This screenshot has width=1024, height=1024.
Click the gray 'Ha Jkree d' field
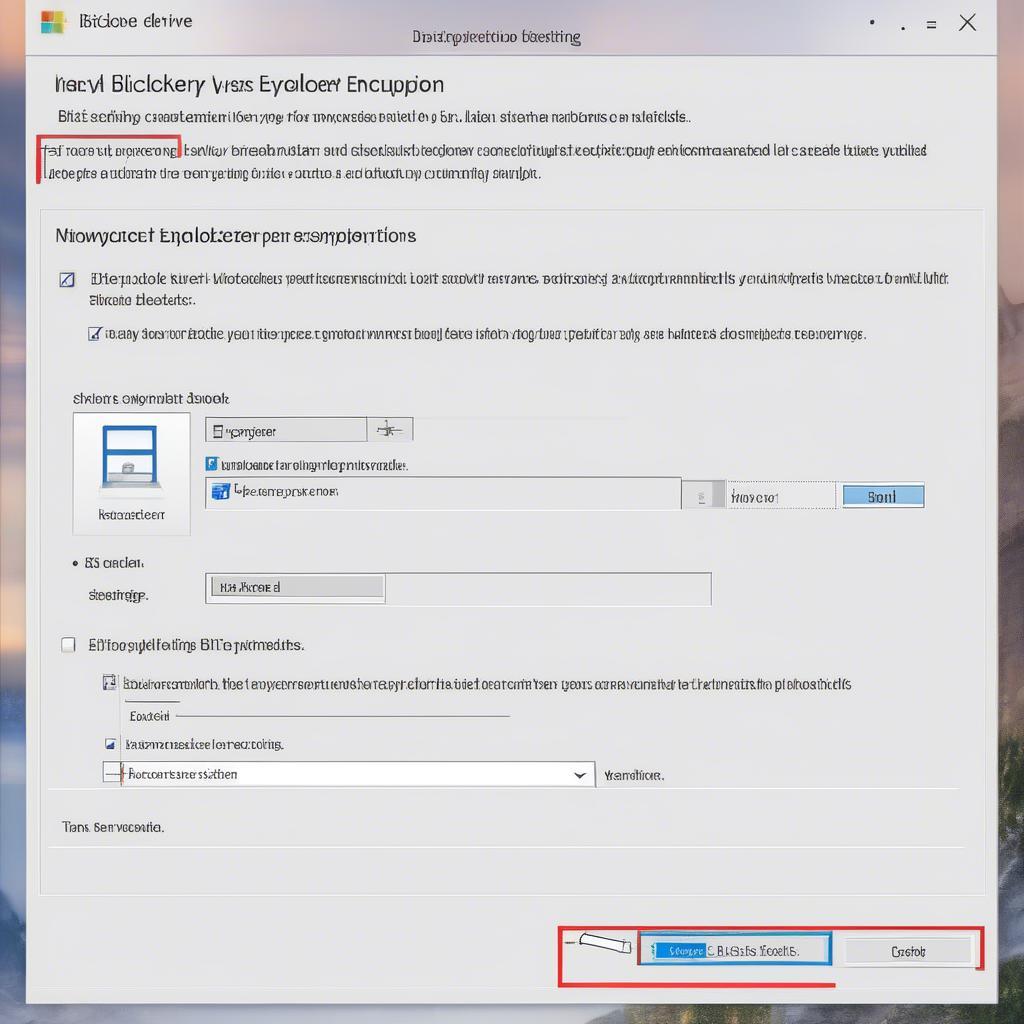(298, 586)
